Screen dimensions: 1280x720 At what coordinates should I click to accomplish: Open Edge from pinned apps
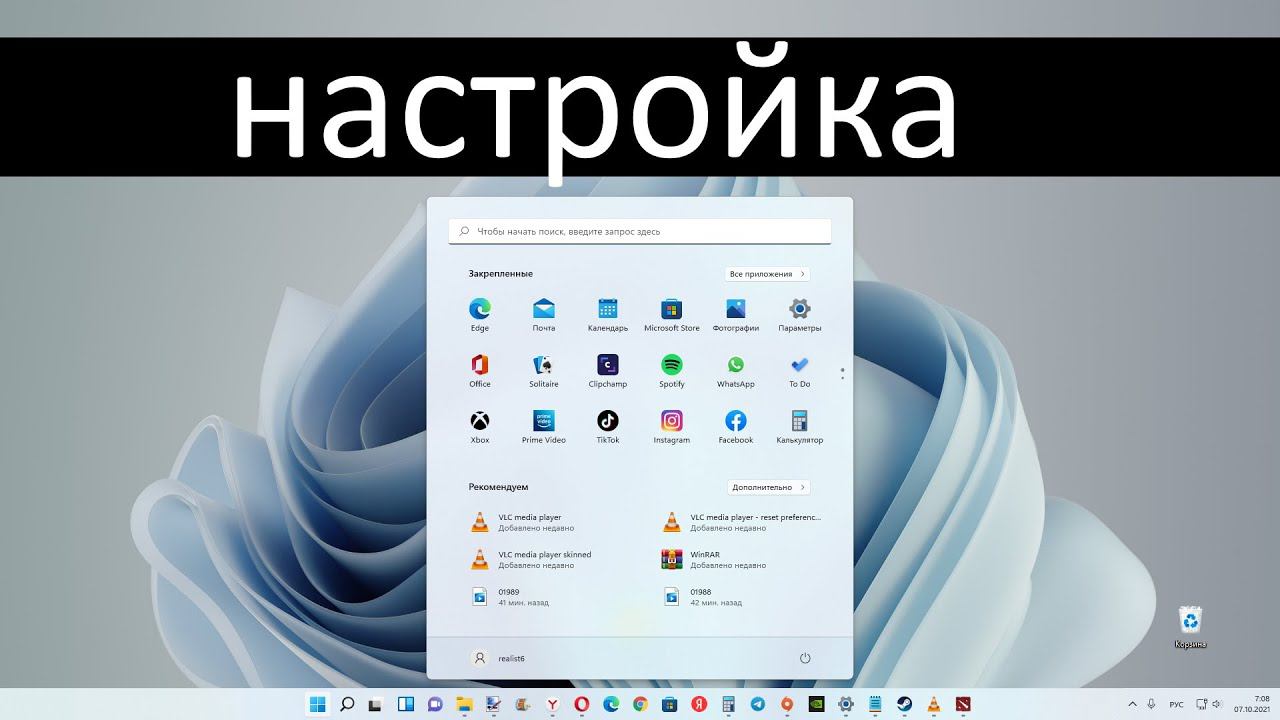(480, 314)
